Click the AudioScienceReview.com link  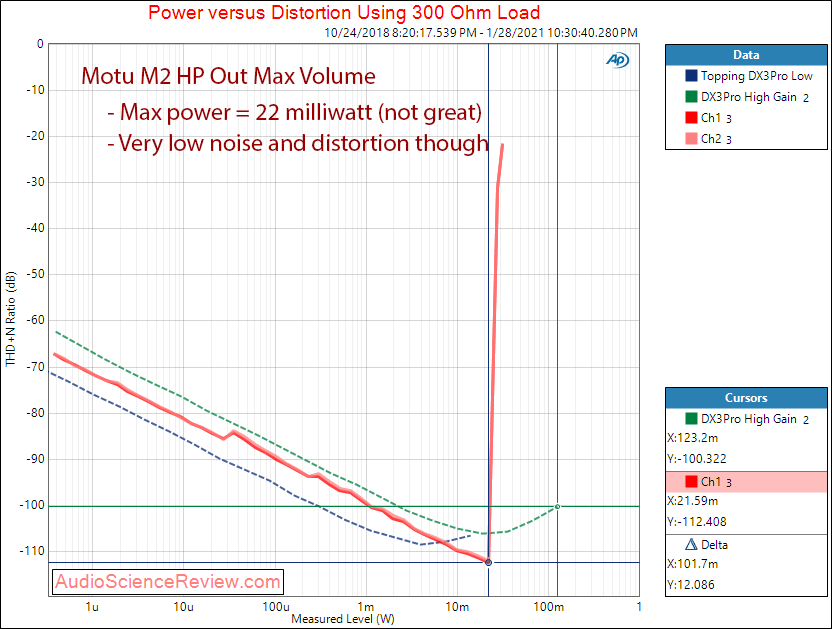[x=168, y=582]
